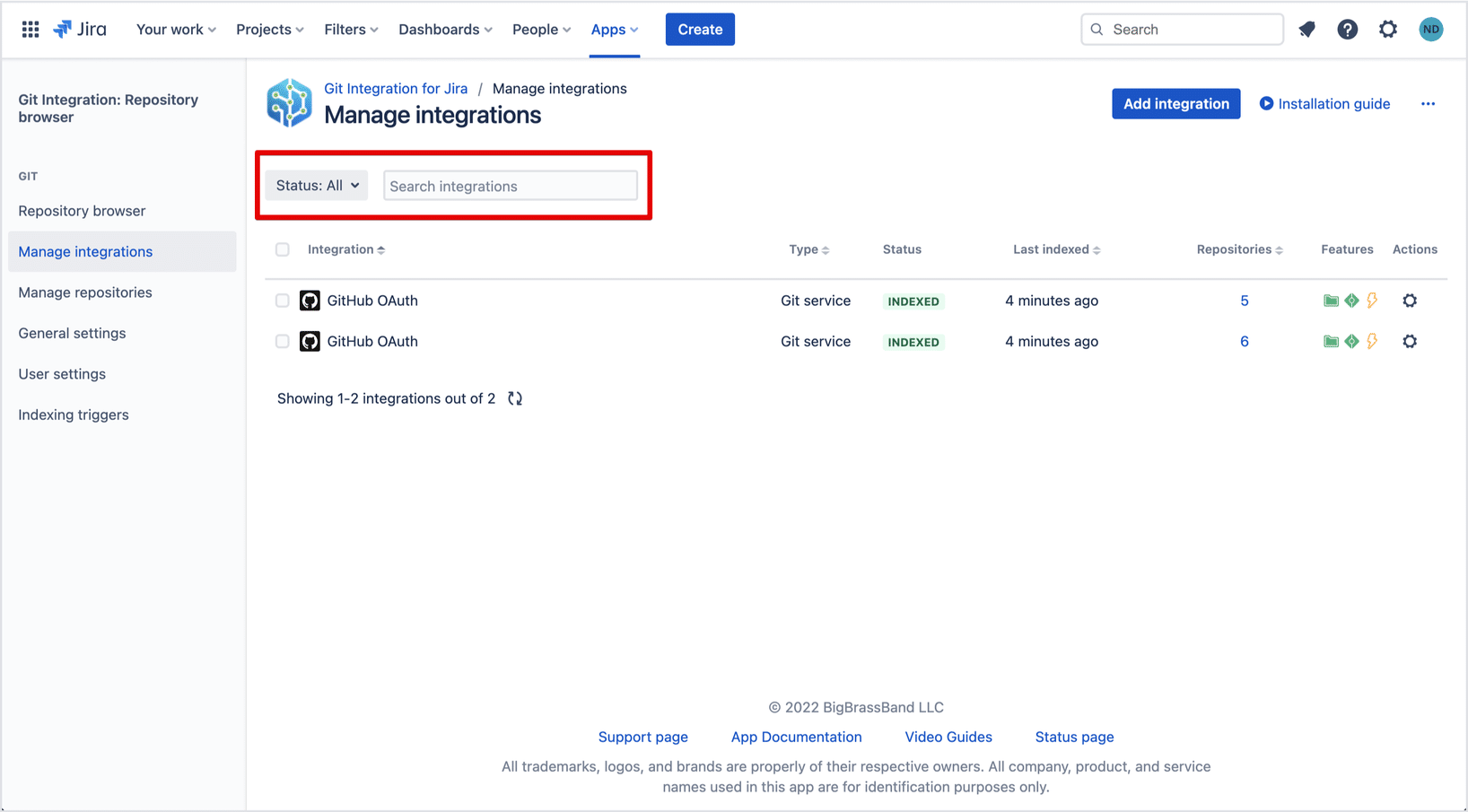Viewport: 1468px width, 812px height.
Task: Click the Add integration button
Action: tap(1175, 104)
